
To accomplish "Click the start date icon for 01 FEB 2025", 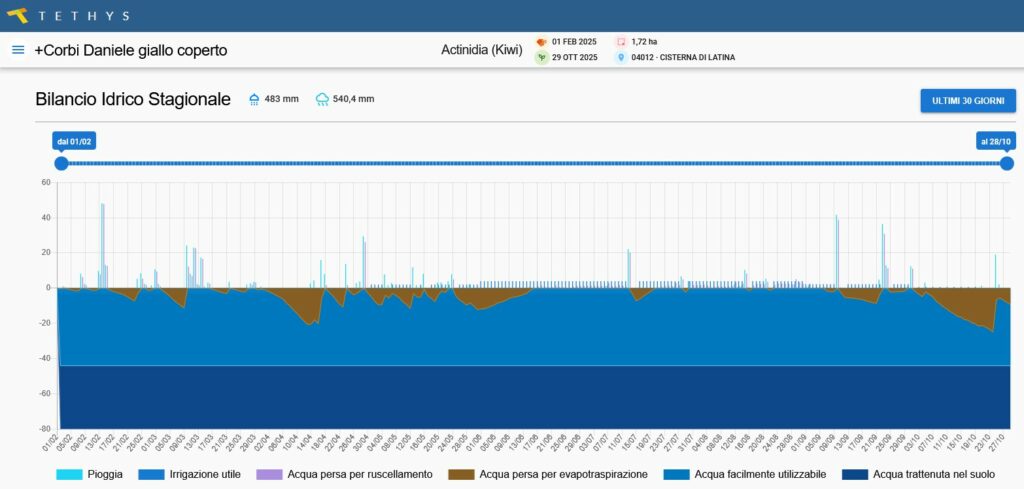I will click(x=541, y=42).
